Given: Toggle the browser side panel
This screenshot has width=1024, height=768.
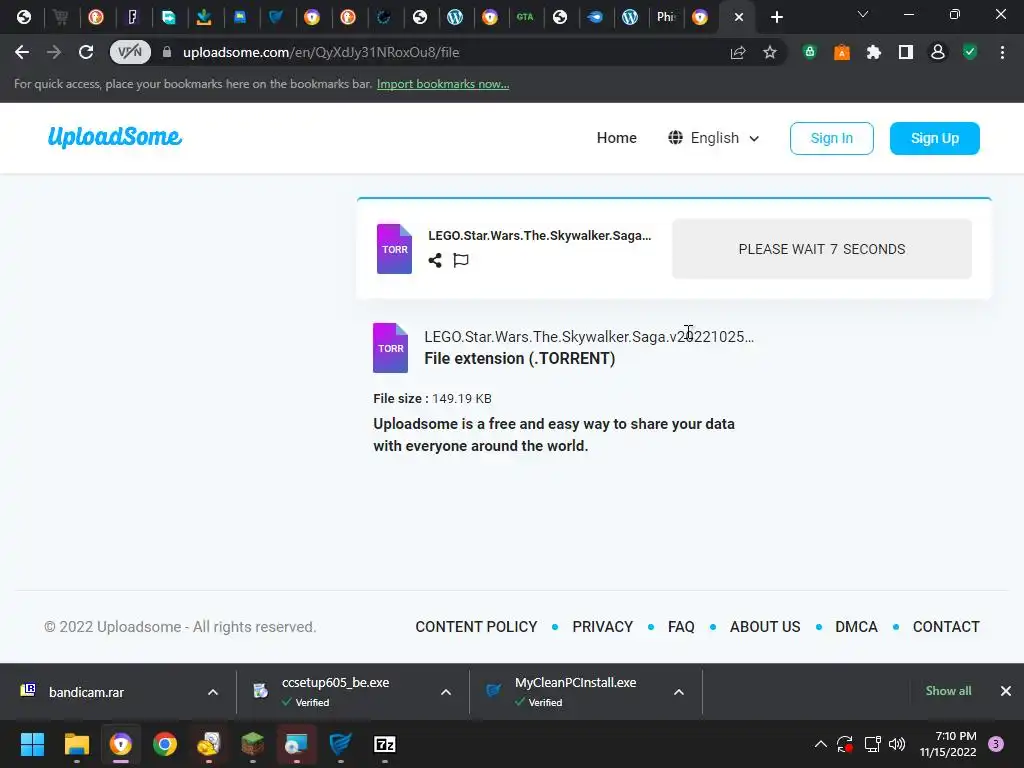Looking at the screenshot, I should click(x=906, y=52).
